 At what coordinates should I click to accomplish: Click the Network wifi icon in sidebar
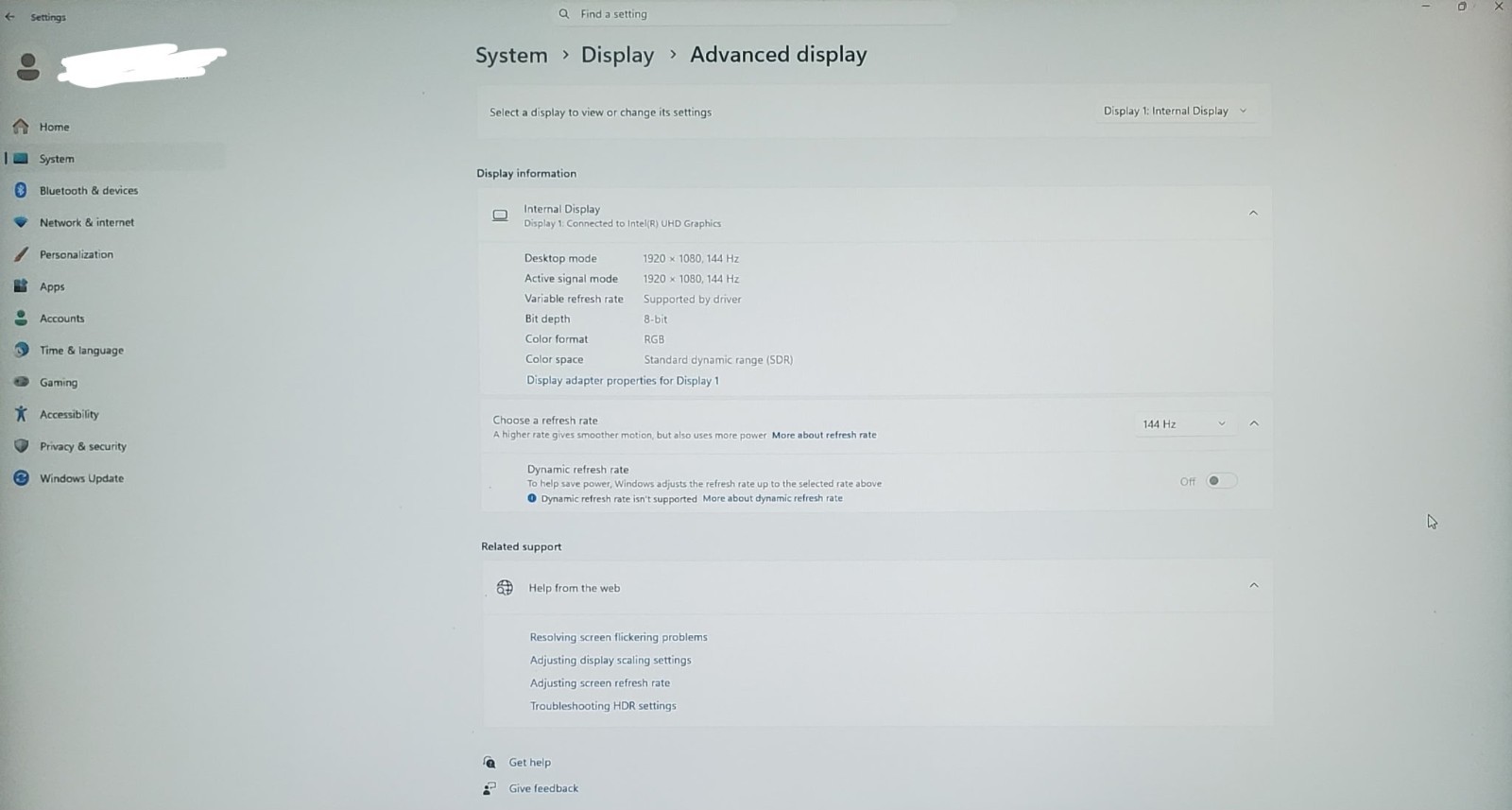point(21,222)
